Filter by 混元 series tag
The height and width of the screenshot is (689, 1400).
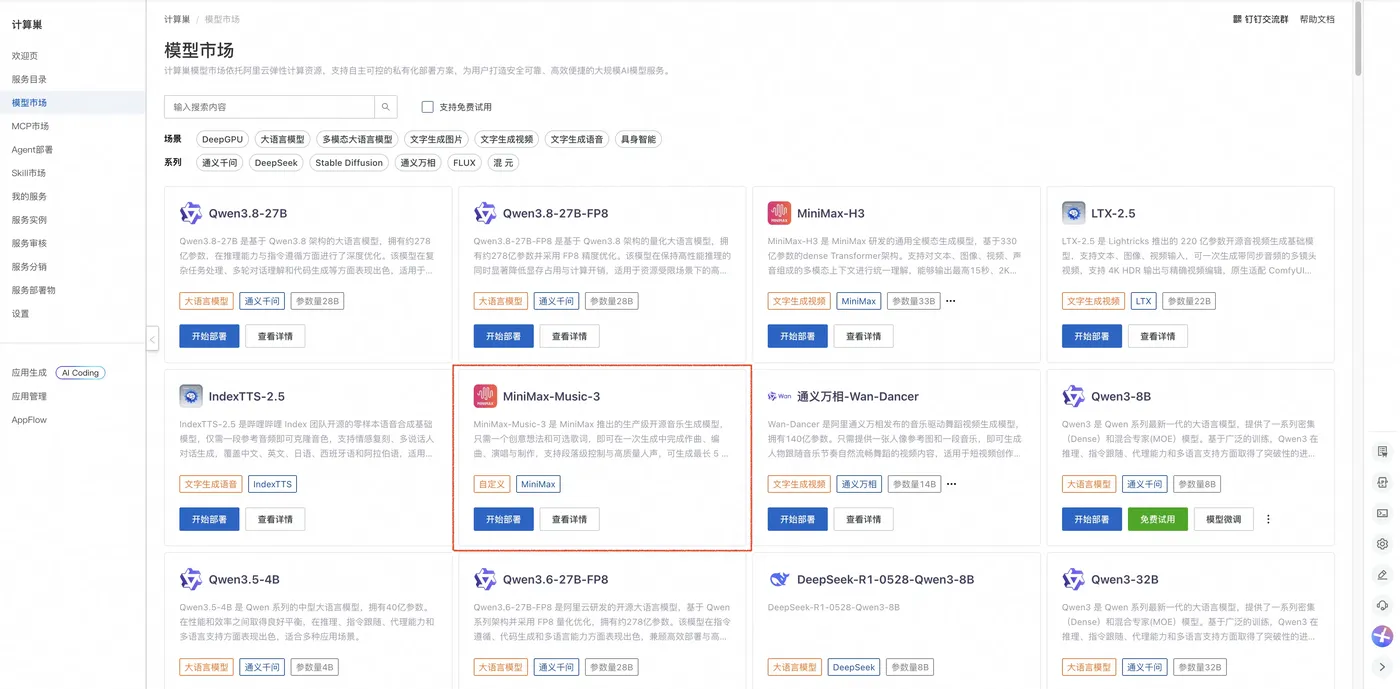(x=503, y=163)
